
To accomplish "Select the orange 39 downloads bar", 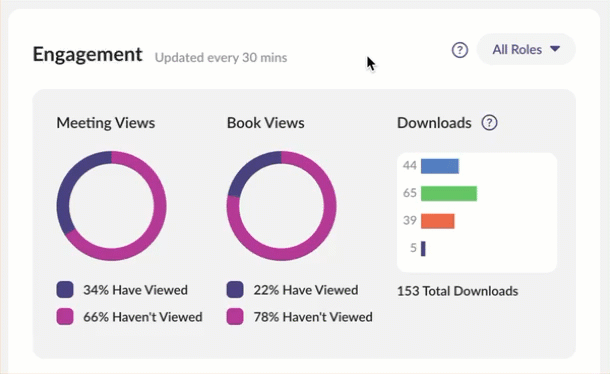I will [x=438, y=221].
